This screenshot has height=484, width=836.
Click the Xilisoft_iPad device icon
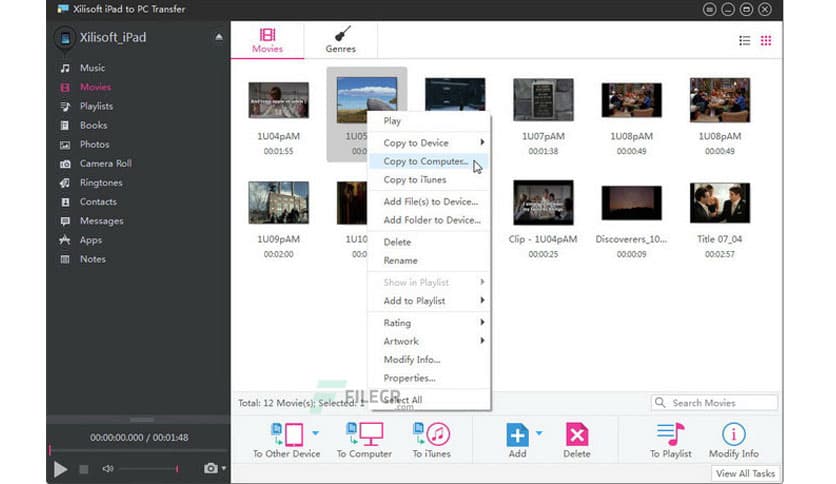click(65, 38)
